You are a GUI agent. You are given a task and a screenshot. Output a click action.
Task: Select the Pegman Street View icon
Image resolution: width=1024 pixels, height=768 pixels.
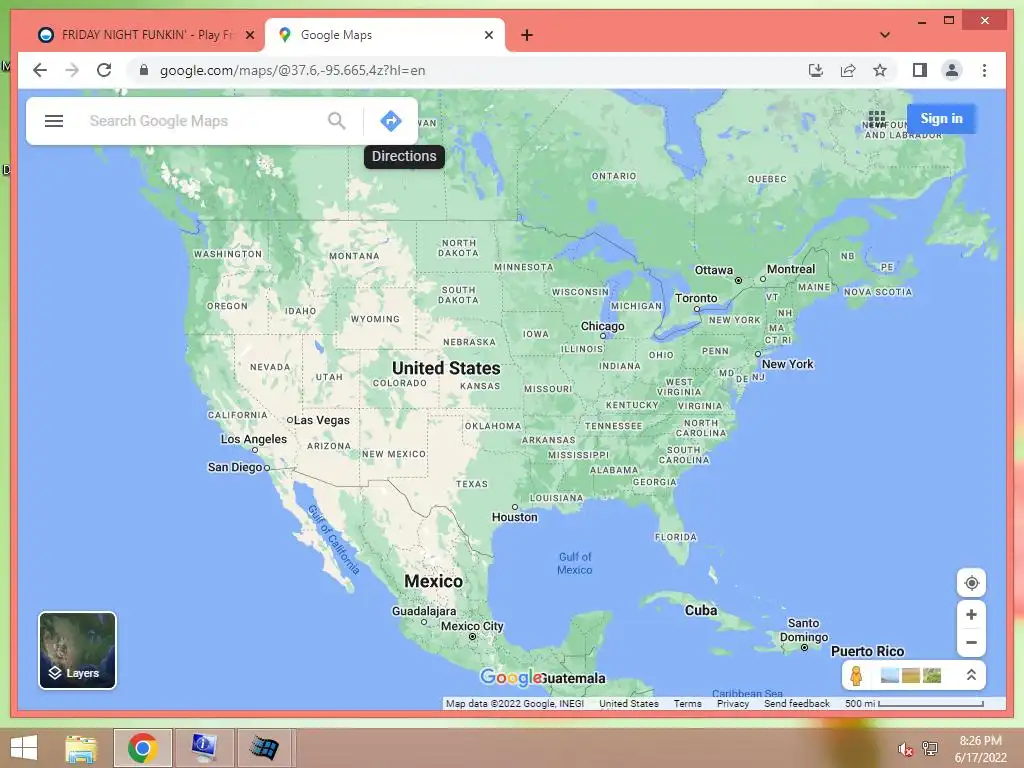(x=856, y=675)
